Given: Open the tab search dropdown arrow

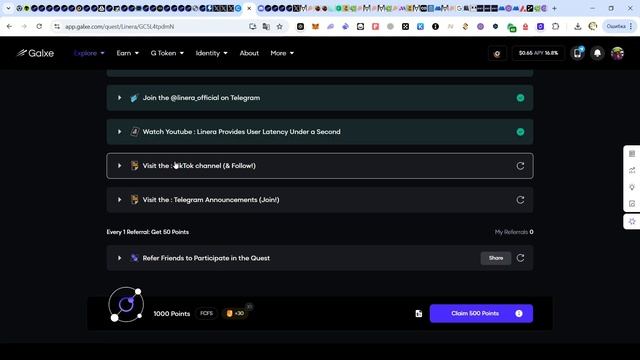Looking at the screenshot, I should pyautogui.click(x=8, y=8).
